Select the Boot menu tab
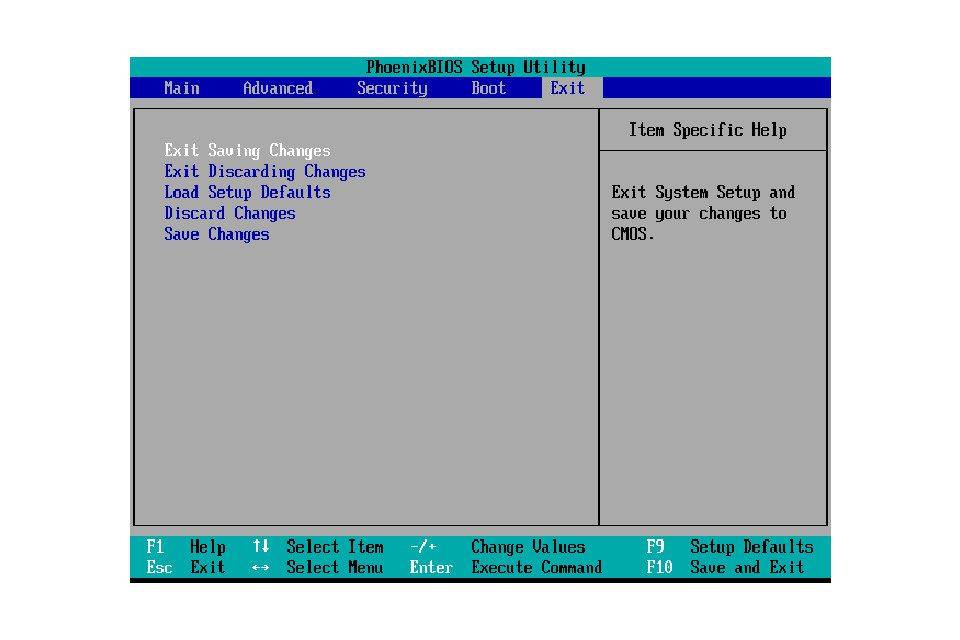 click(489, 88)
